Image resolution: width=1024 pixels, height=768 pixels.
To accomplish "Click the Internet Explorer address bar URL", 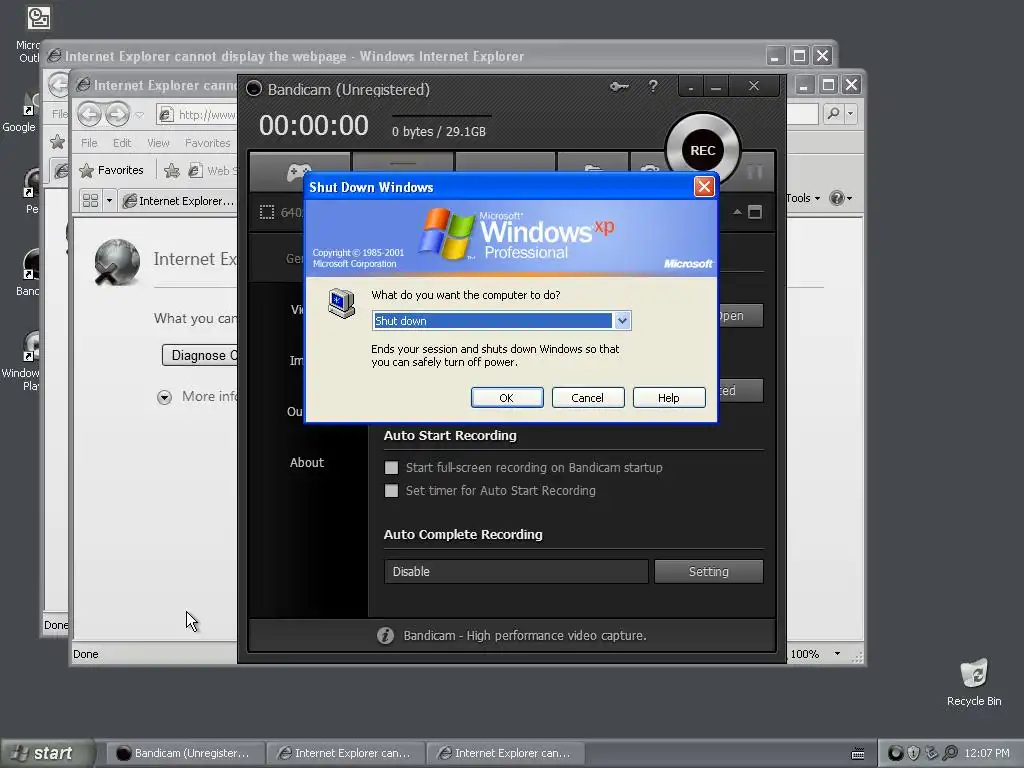I will [x=206, y=115].
